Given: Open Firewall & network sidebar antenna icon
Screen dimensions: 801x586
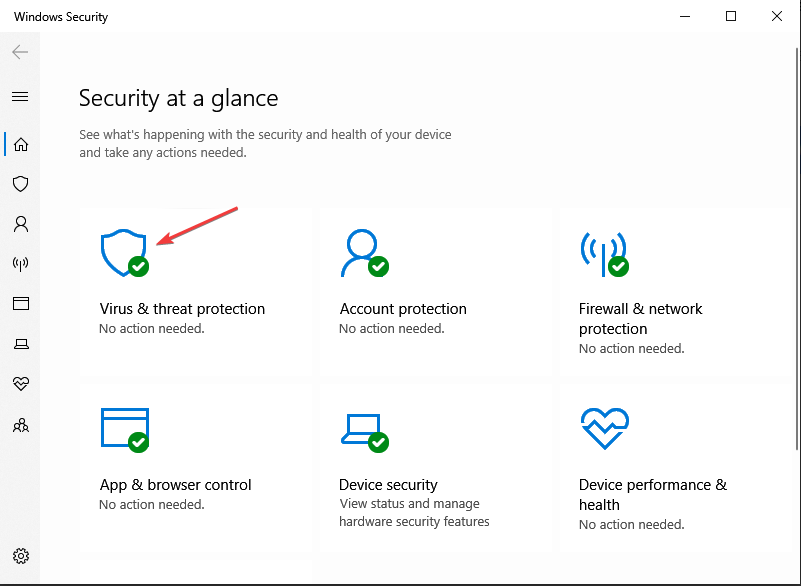Looking at the screenshot, I should click(20, 264).
